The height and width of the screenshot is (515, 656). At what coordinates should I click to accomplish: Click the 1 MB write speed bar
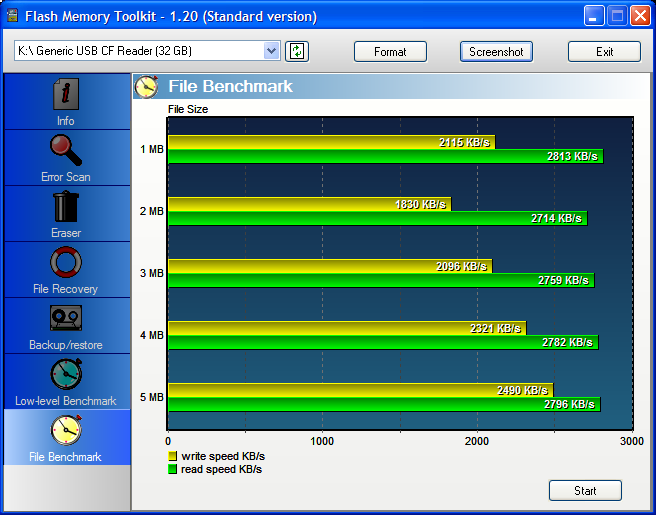330,142
